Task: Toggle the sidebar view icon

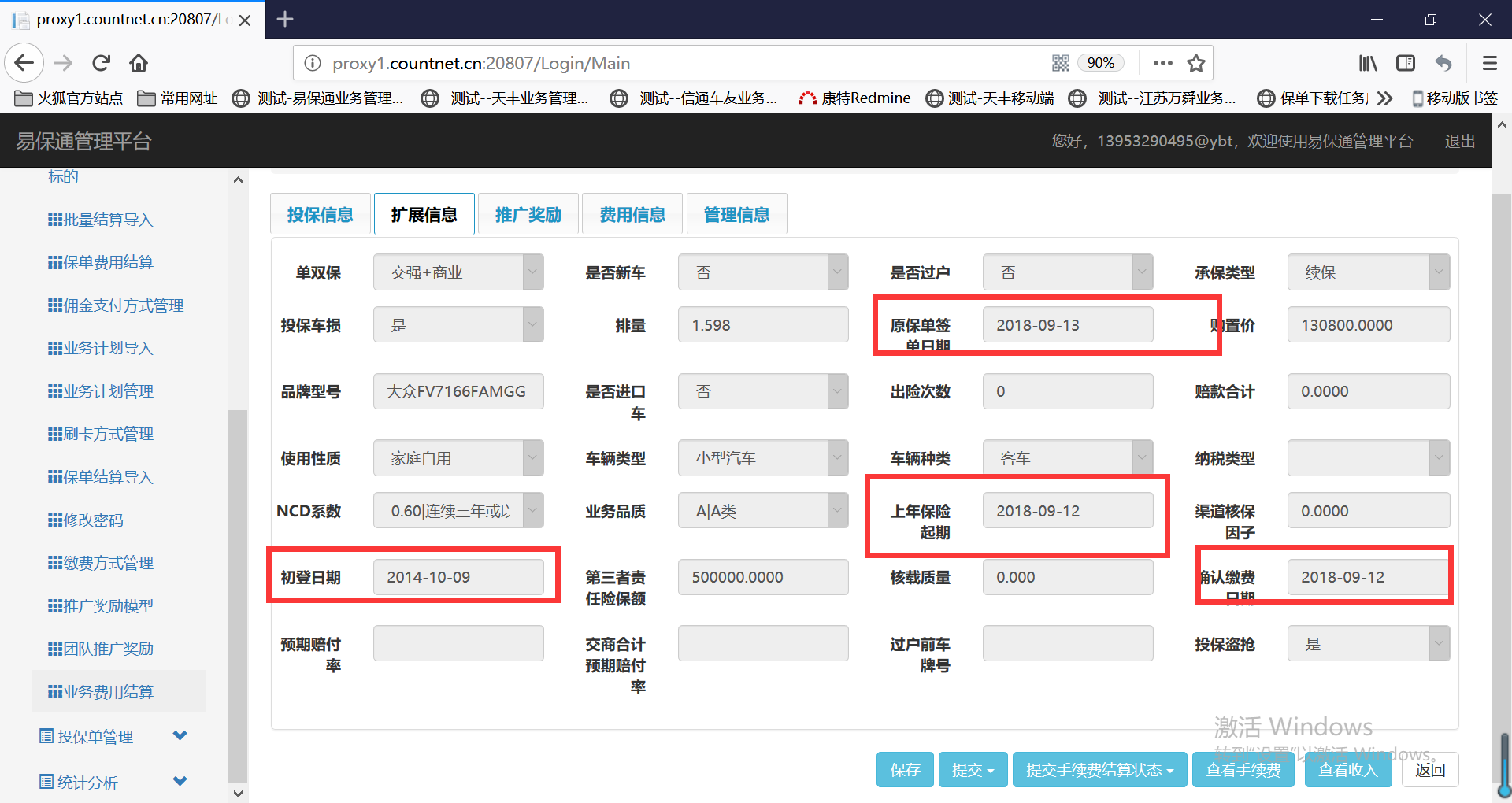Action: point(1406,63)
